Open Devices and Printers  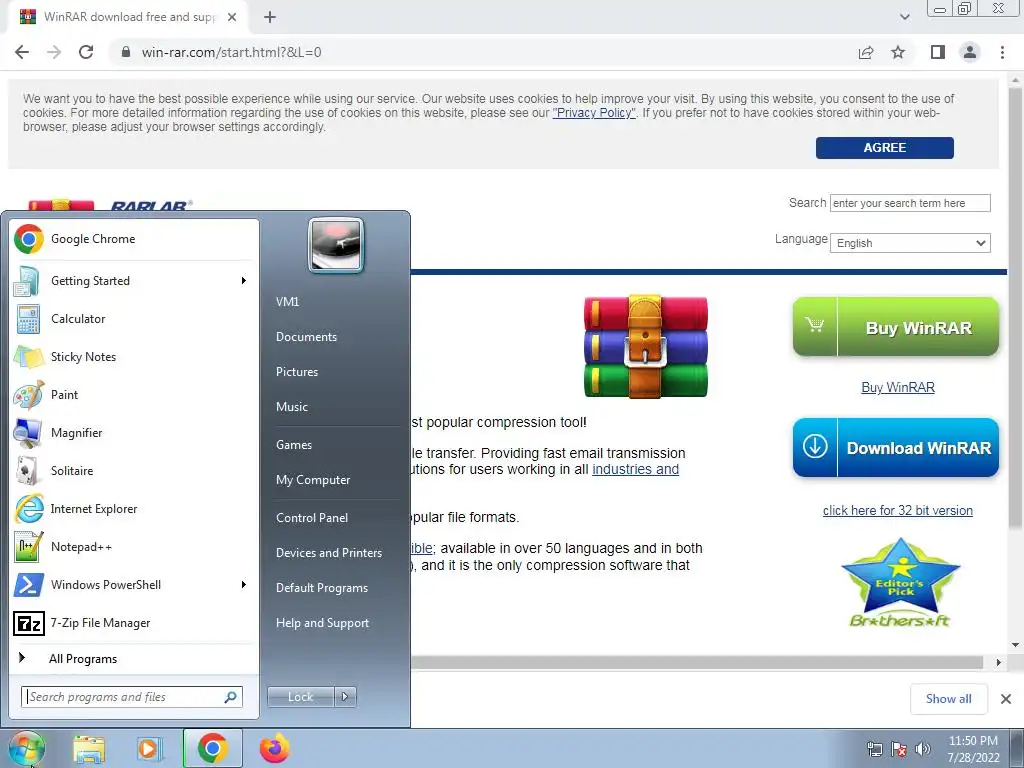328,553
